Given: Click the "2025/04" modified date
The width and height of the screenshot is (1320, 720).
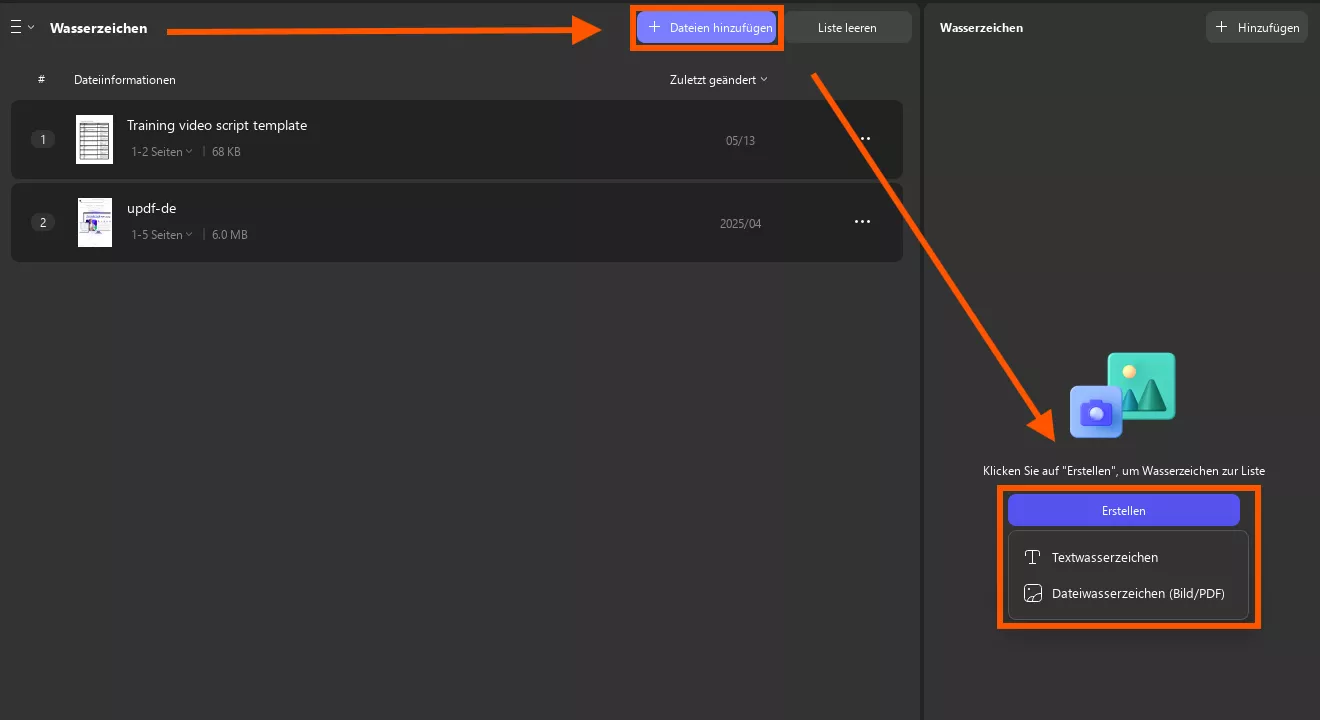Looking at the screenshot, I should tap(740, 224).
